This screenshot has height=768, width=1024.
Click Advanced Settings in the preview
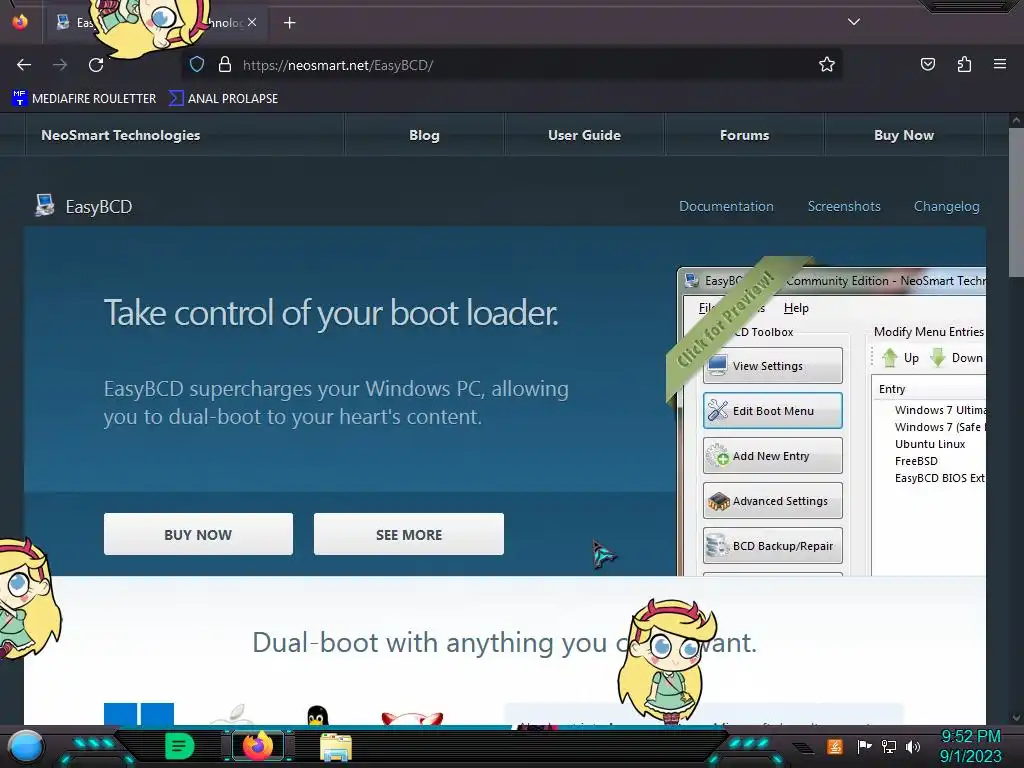coord(773,501)
